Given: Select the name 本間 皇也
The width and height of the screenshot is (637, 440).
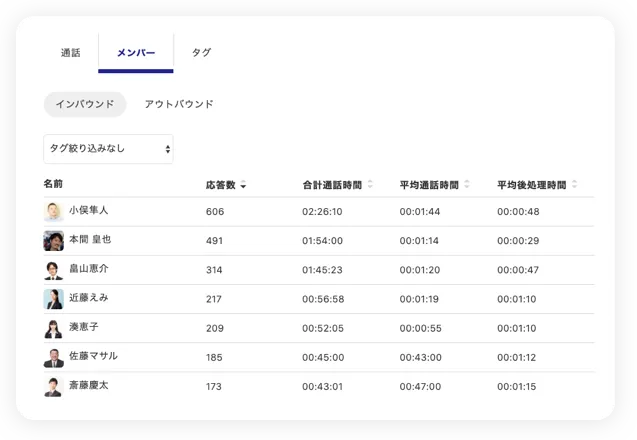Looking at the screenshot, I should (x=90, y=240).
